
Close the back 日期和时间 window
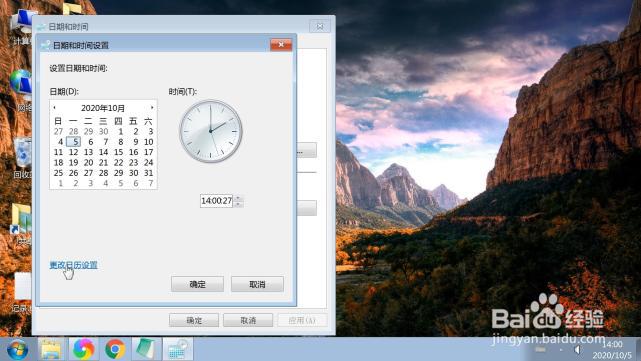320,26
